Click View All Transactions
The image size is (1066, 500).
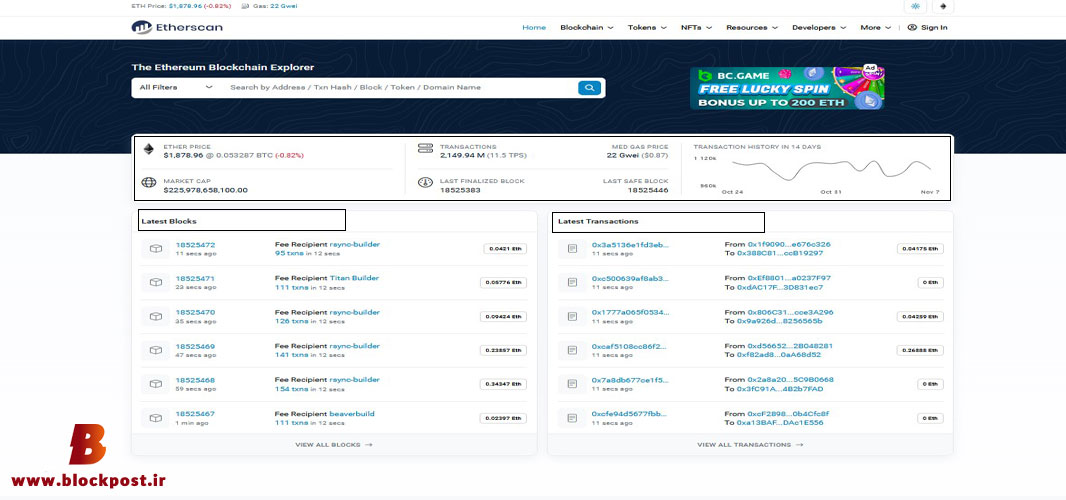click(750, 445)
